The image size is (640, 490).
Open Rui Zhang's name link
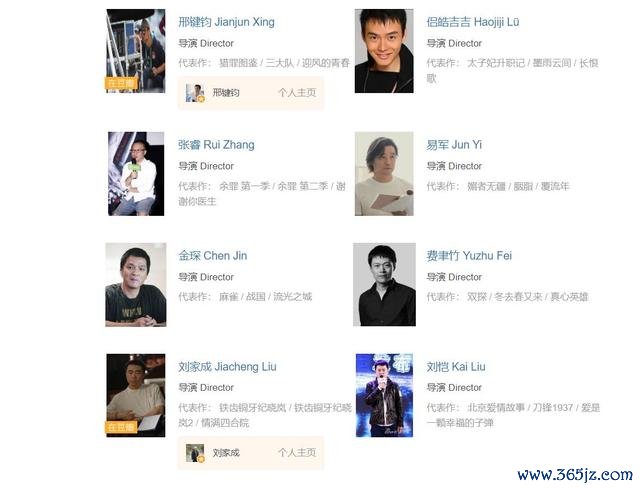tap(216, 145)
